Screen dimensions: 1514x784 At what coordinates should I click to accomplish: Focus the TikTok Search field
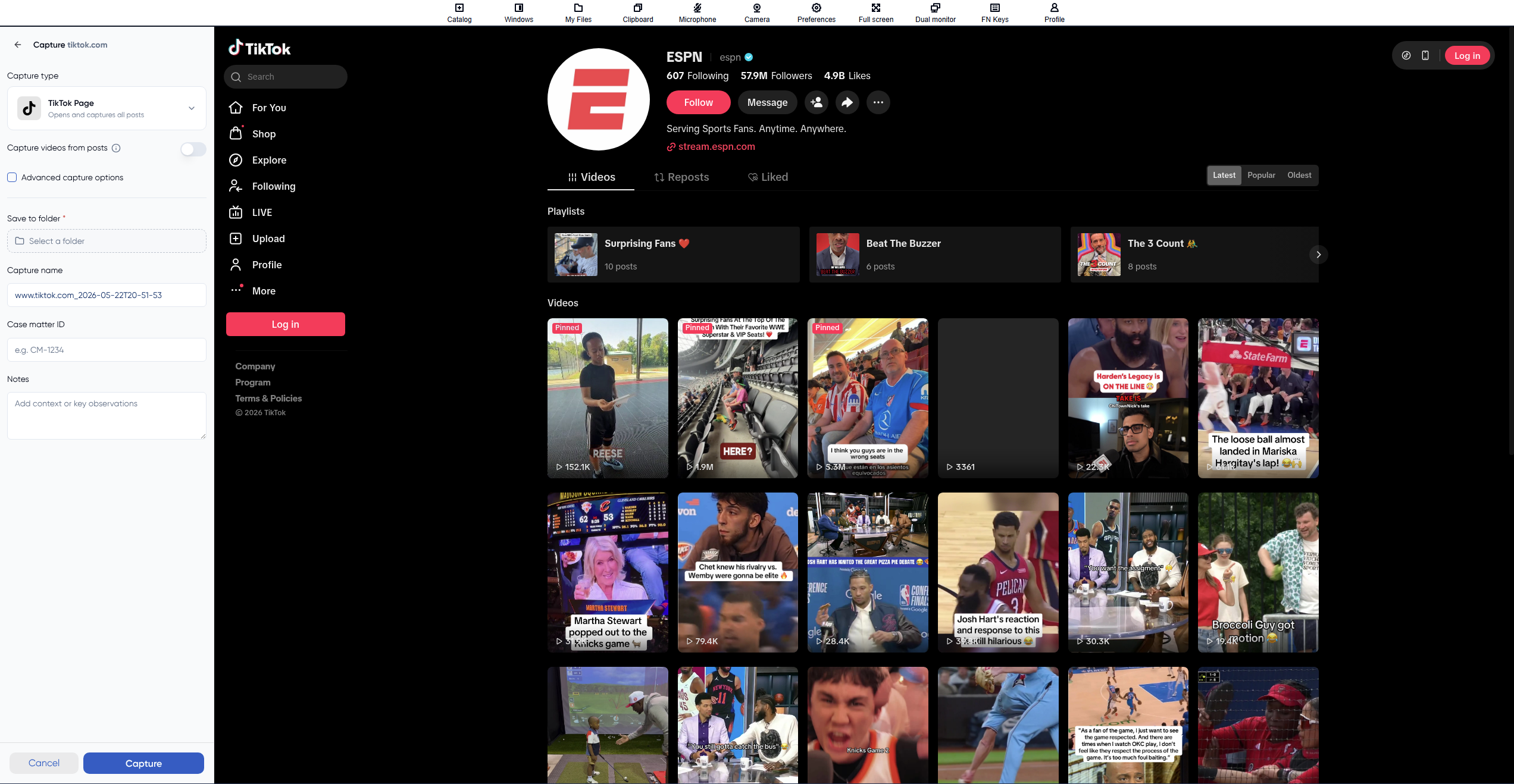tap(286, 77)
